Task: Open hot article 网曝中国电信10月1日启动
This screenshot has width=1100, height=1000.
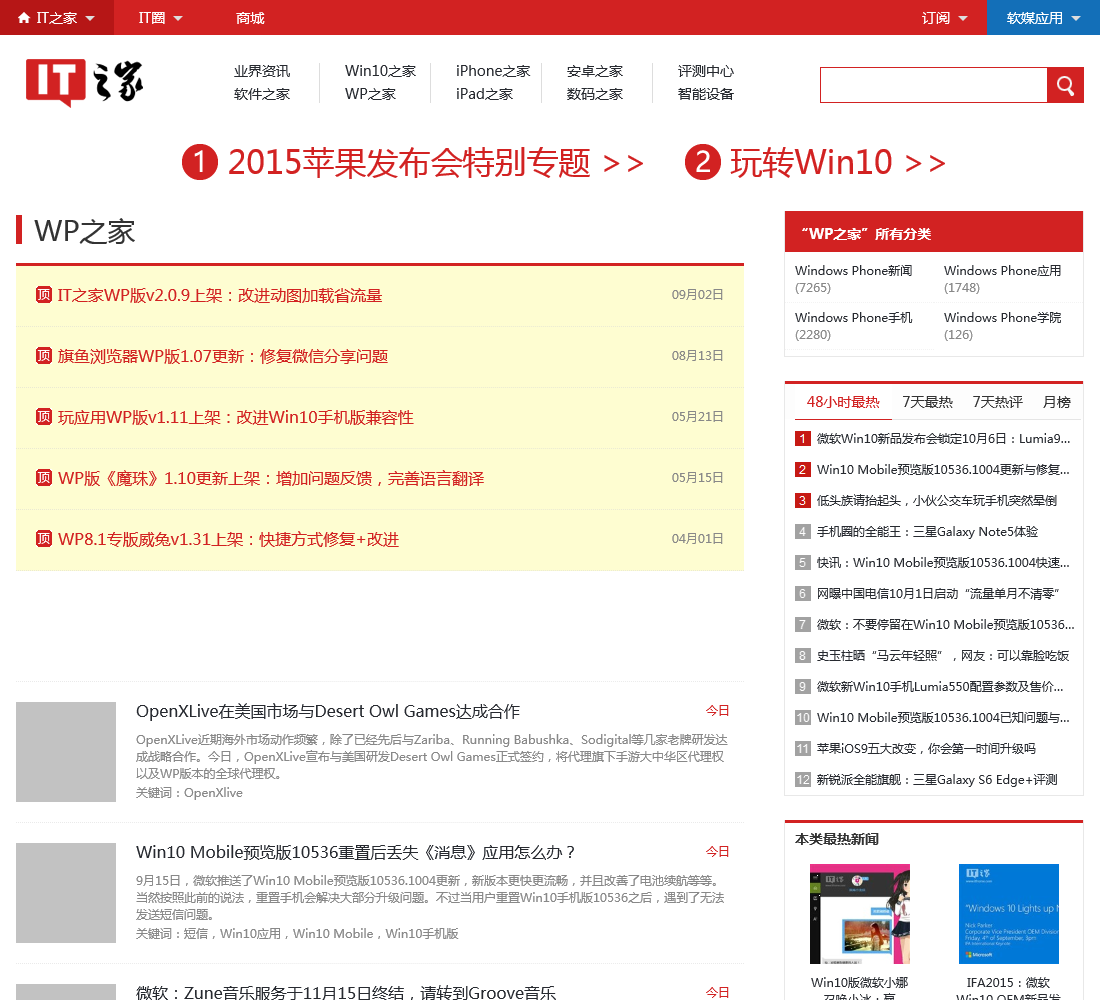Action: click(x=938, y=594)
